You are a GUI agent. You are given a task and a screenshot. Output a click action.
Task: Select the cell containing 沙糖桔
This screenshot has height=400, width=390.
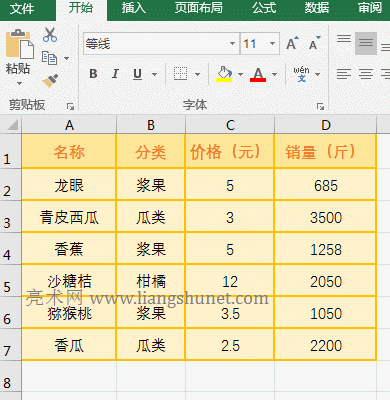69,280
